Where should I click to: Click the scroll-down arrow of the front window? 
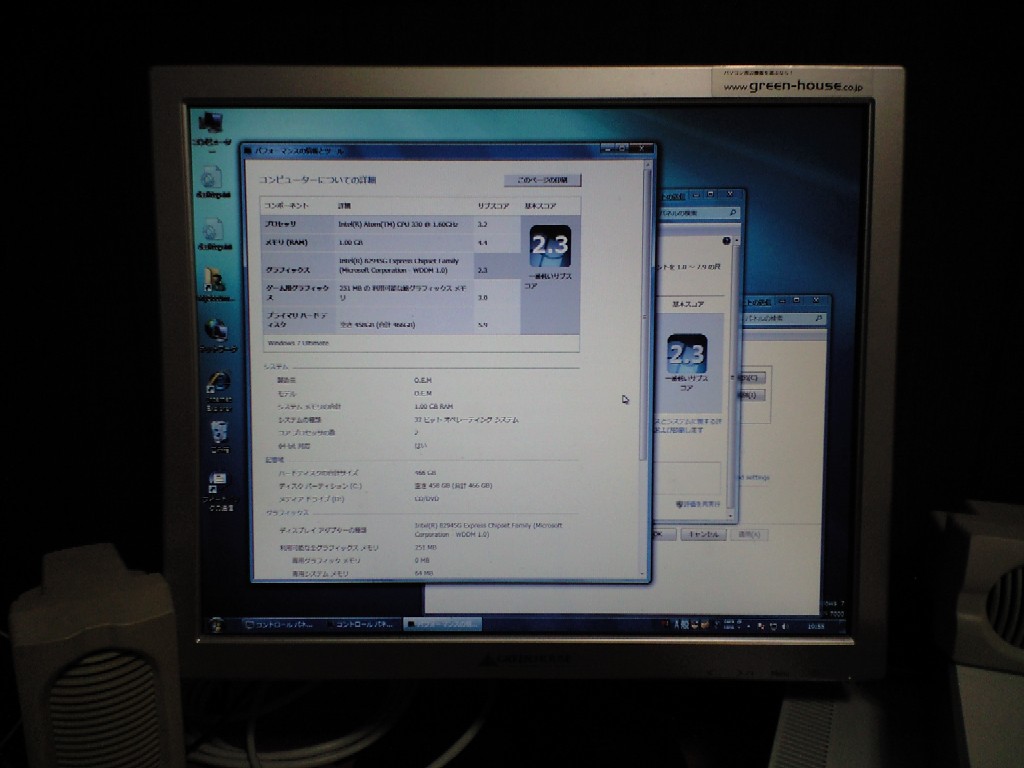point(644,574)
